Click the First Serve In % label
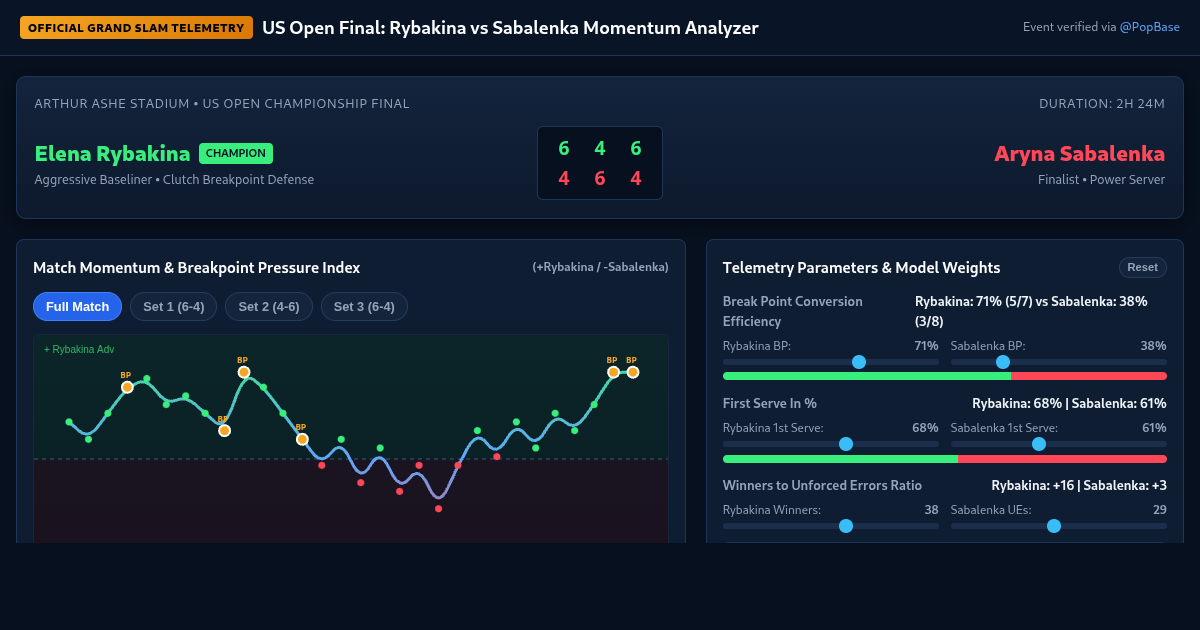The width and height of the screenshot is (1200, 630). [x=770, y=403]
